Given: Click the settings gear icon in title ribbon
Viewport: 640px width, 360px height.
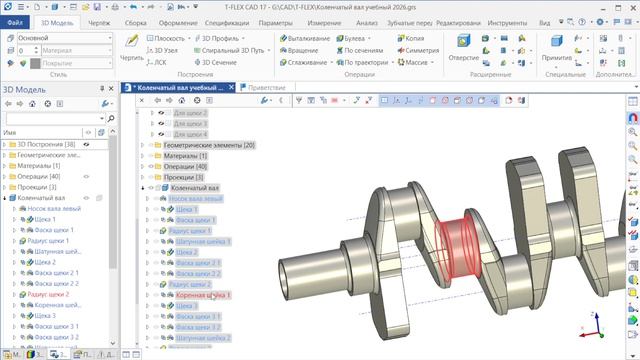Looking at the screenshot, I should coord(600,22).
